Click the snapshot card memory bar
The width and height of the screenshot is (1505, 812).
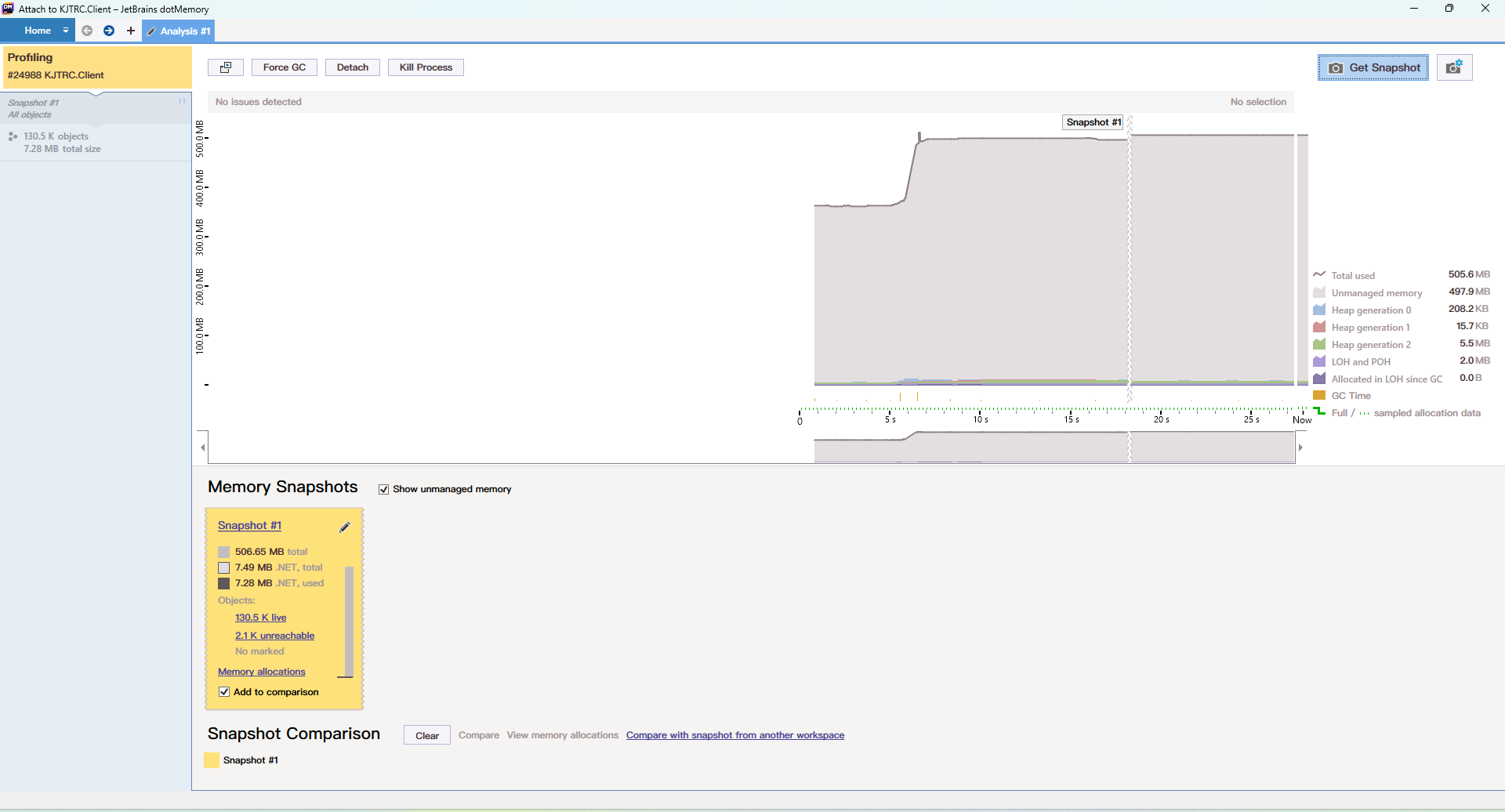pos(348,621)
